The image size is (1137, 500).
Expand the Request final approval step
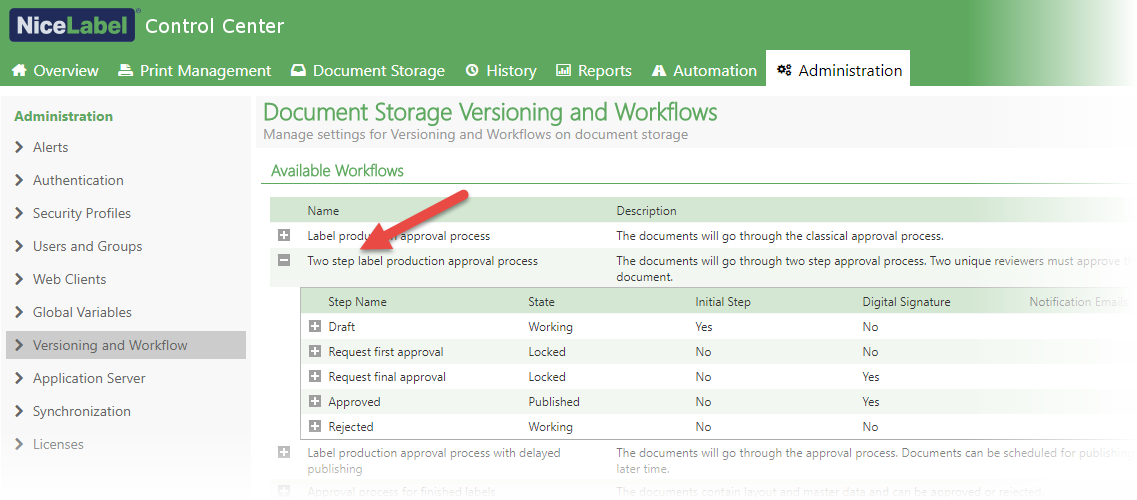pos(315,377)
